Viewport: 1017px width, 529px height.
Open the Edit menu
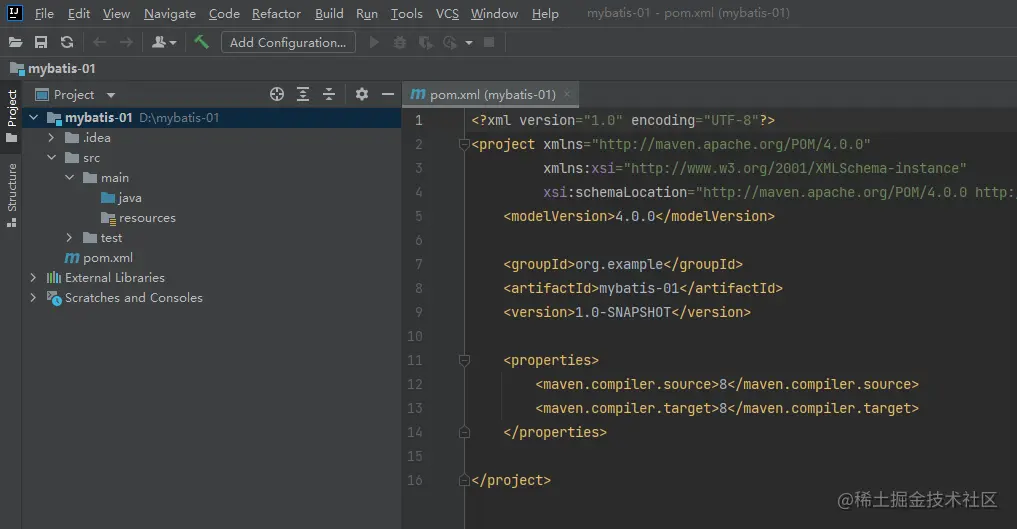(78, 14)
